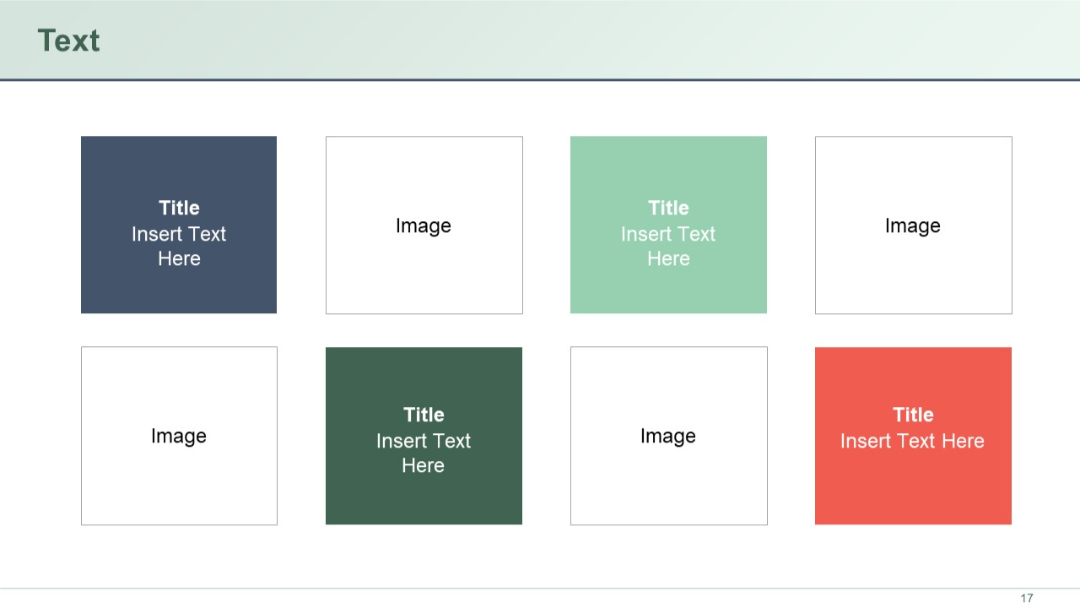The image size is (1080, 608).
Task: Select the light green Title box
Action: pyautogui.click(x=668, y=224)
